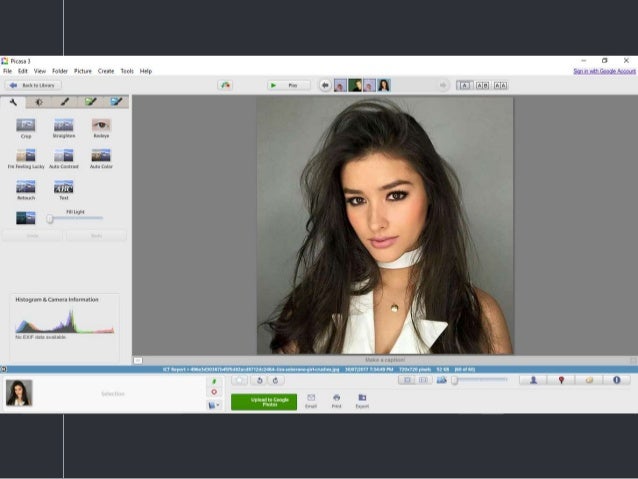The width and height of the screenshot is (638, 479).
Task: Open the Picture menu
Action: click(82, 71)
